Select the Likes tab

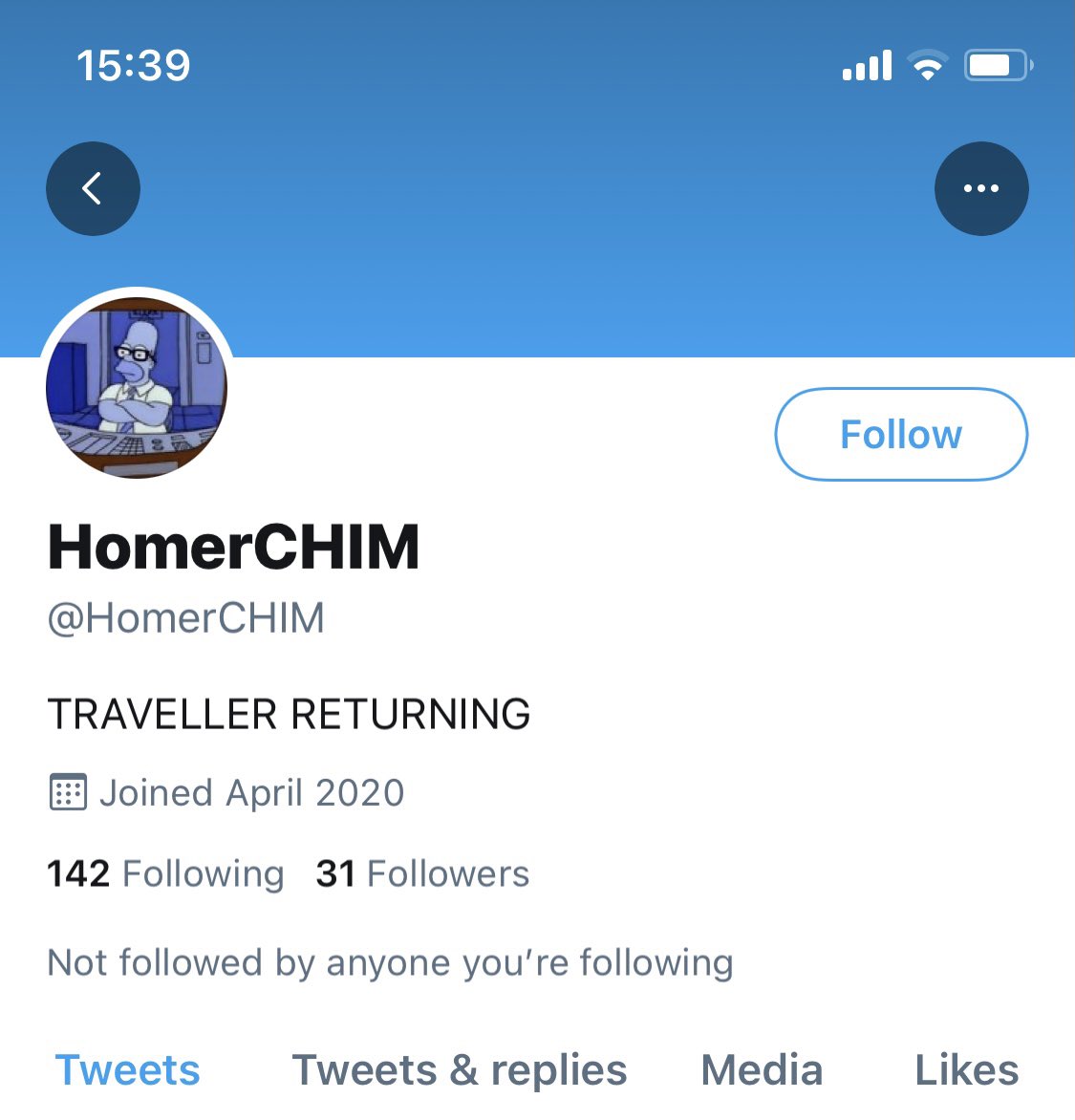967,1070
